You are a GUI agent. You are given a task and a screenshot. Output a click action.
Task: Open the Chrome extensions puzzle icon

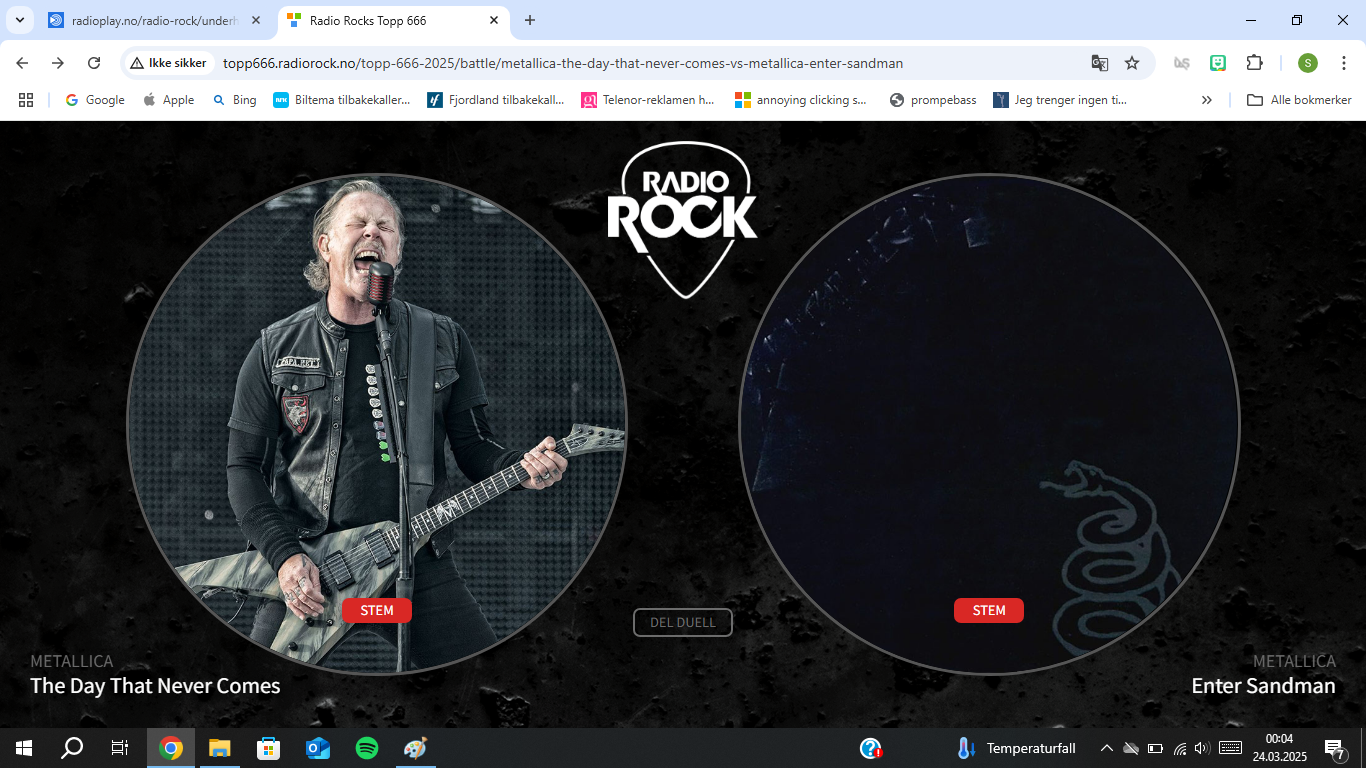(1254, 63)
